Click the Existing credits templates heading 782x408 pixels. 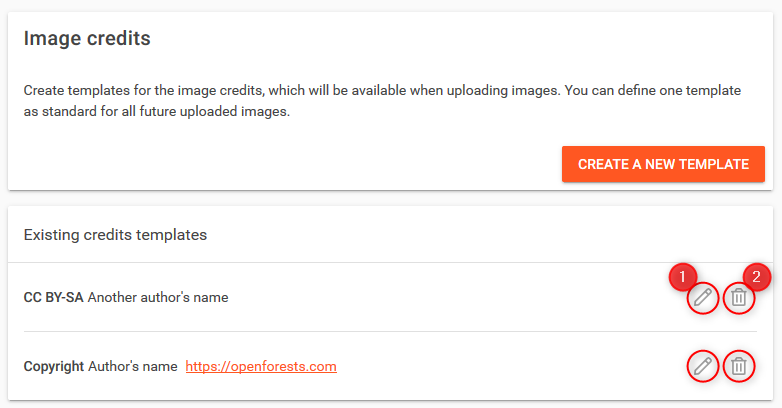coord(115,235)
